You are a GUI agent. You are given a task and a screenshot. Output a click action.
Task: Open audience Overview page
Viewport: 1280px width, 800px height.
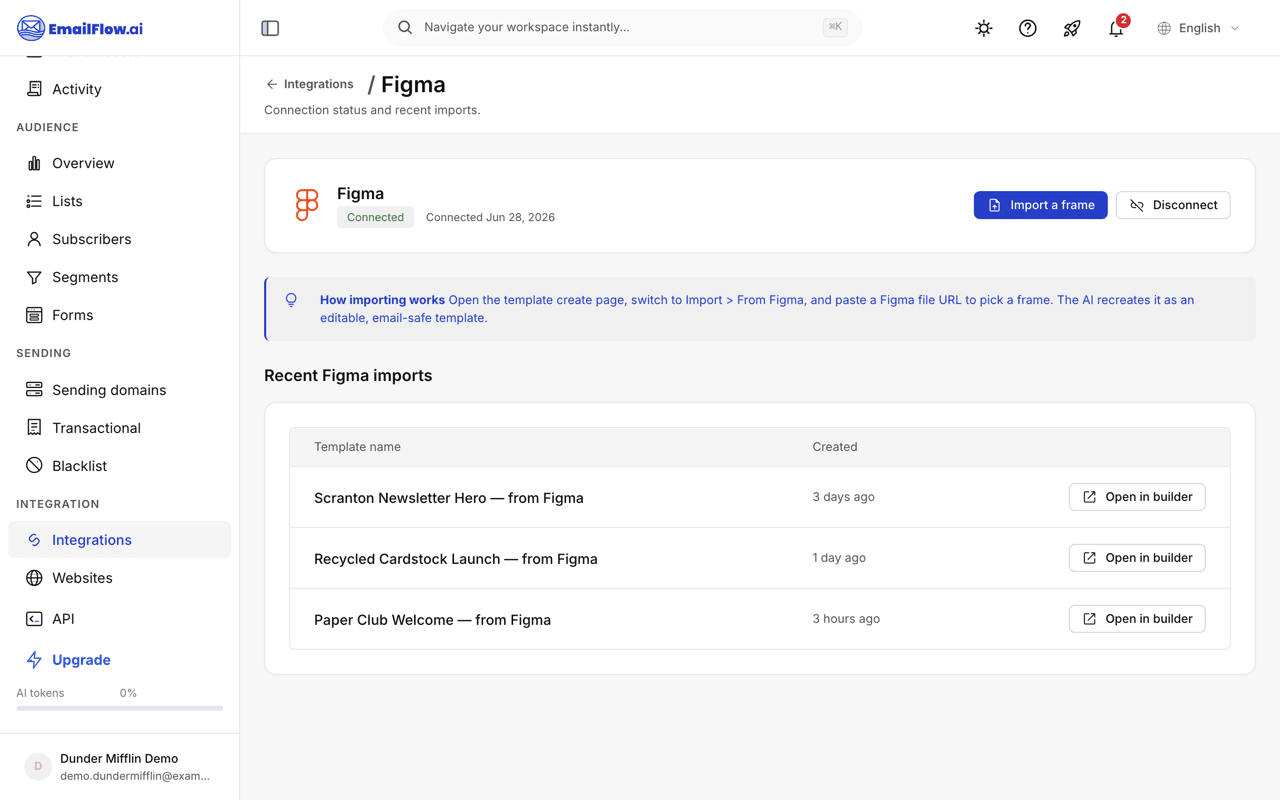(119, 163)
